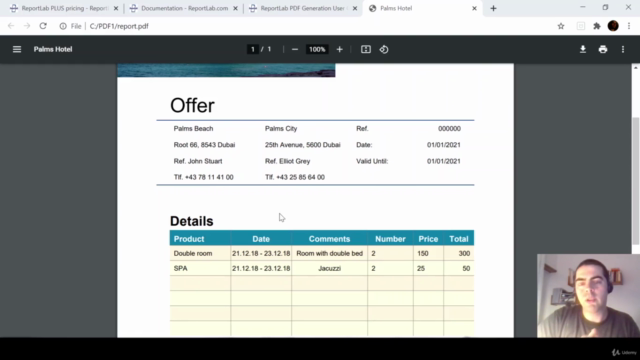Screen dimensions: 640x360
Task: Download the report PDF
Action: tap(583, 49)
